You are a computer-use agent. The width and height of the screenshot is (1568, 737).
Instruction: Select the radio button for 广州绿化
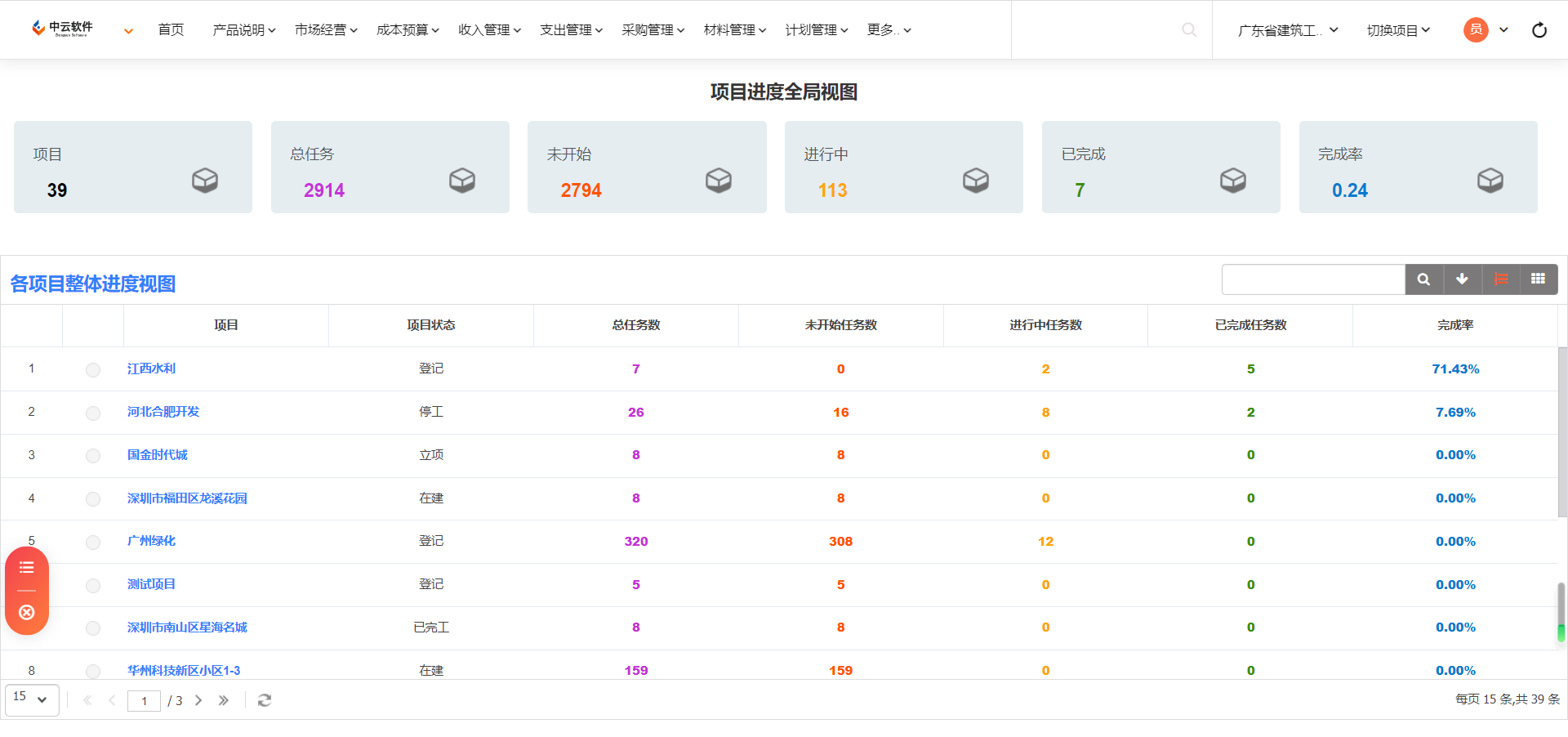93,543
